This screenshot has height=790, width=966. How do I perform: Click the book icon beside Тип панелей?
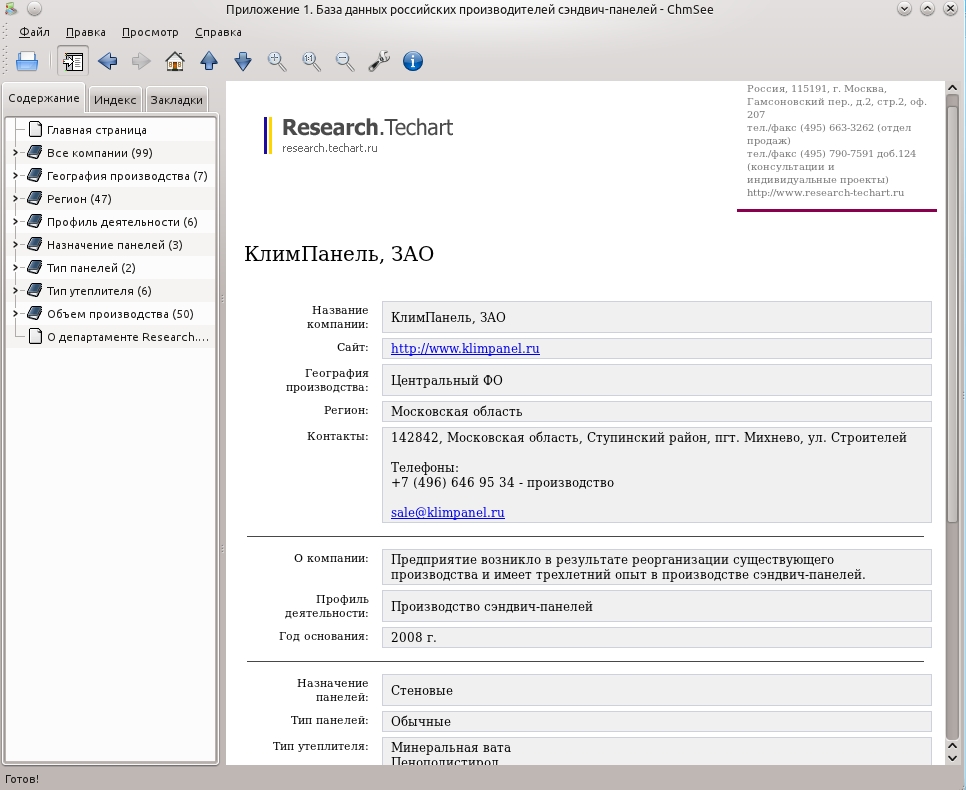[35, 267]
